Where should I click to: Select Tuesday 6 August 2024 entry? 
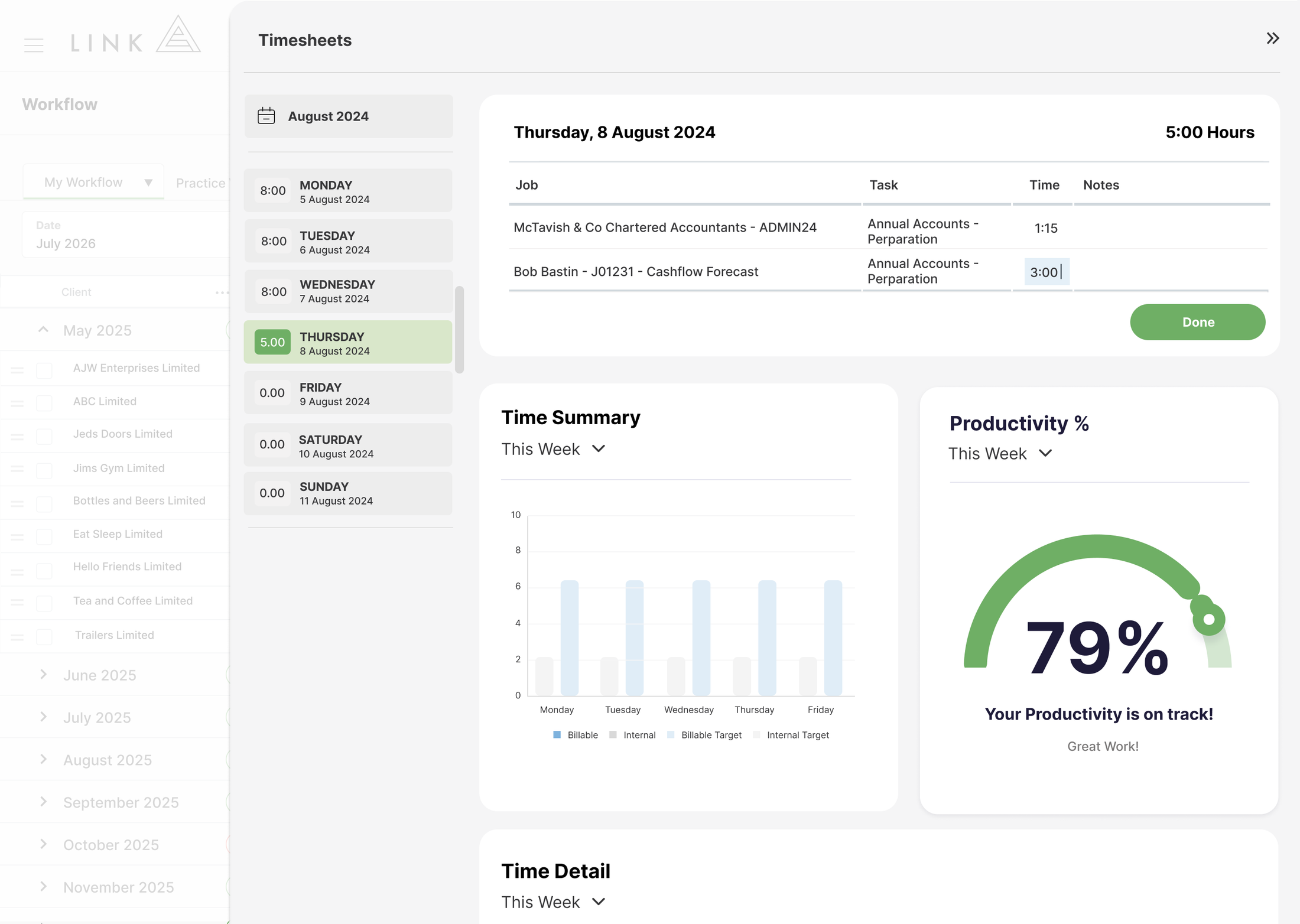click(348, 241)
